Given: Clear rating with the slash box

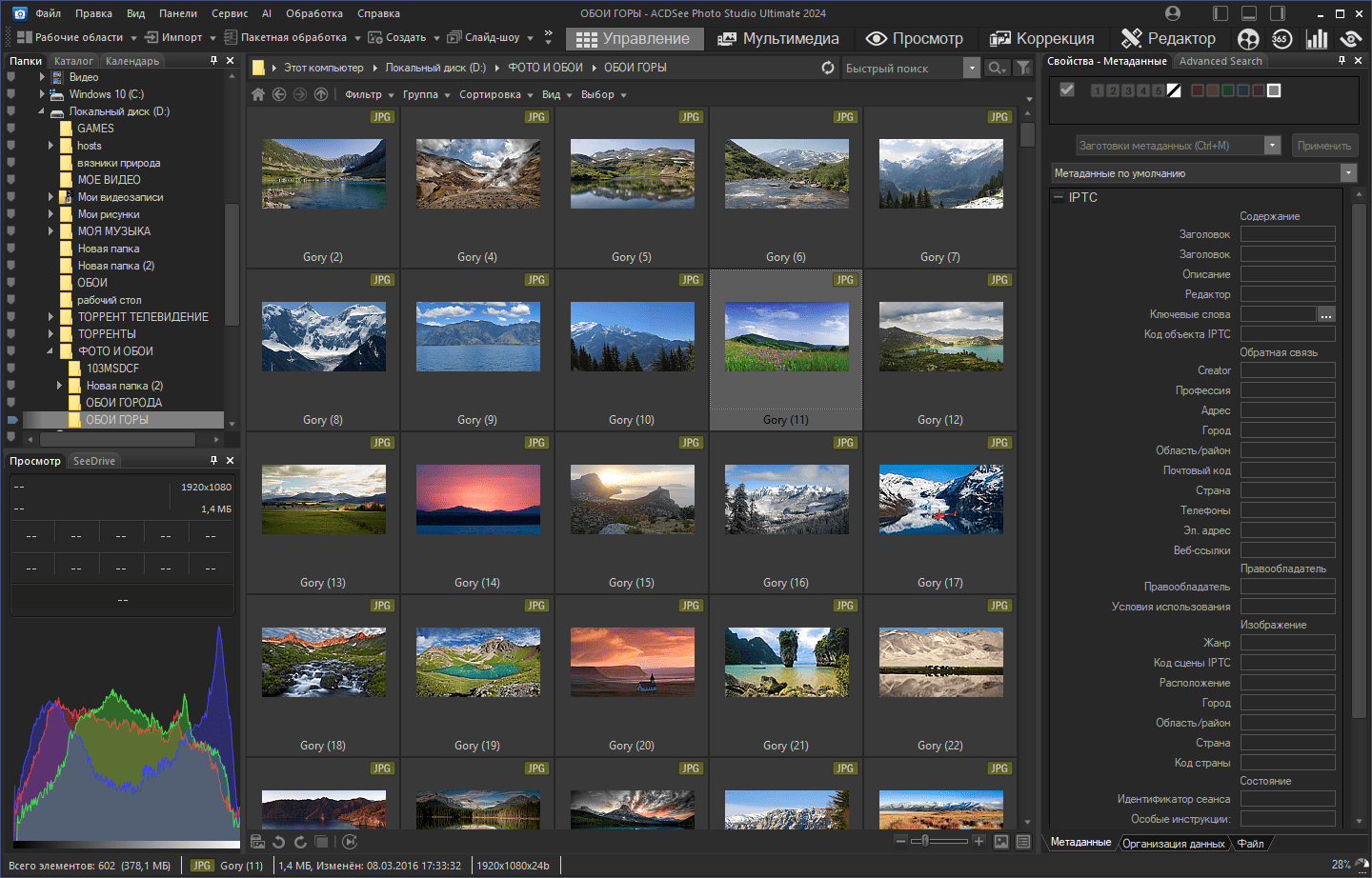Looking at the screenshot, I should pos(1174,90).
